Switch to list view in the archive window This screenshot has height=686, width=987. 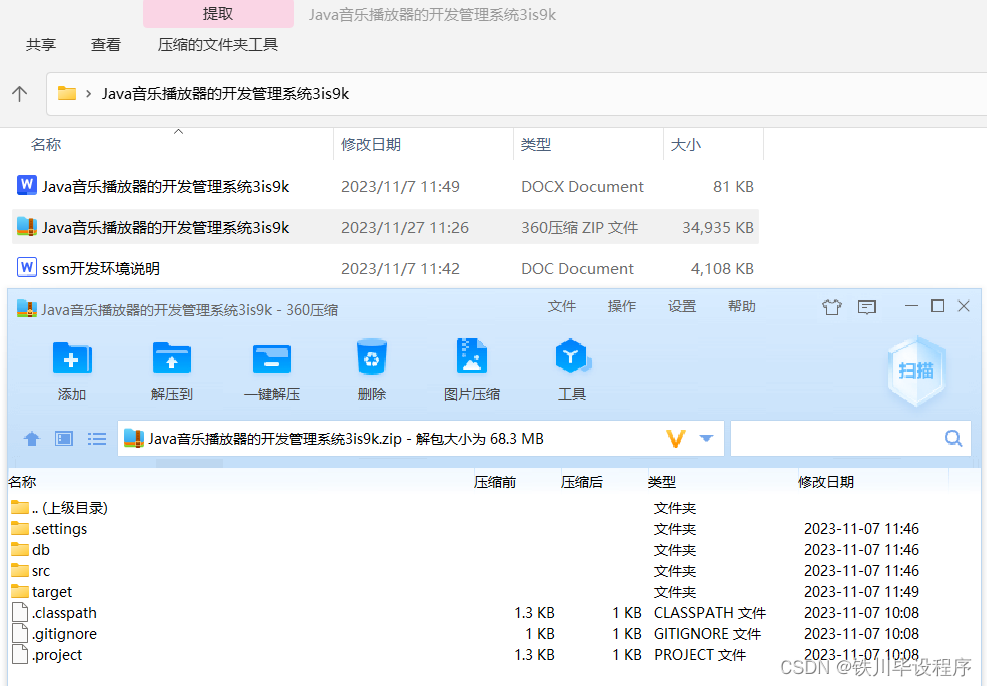(96, 438)
